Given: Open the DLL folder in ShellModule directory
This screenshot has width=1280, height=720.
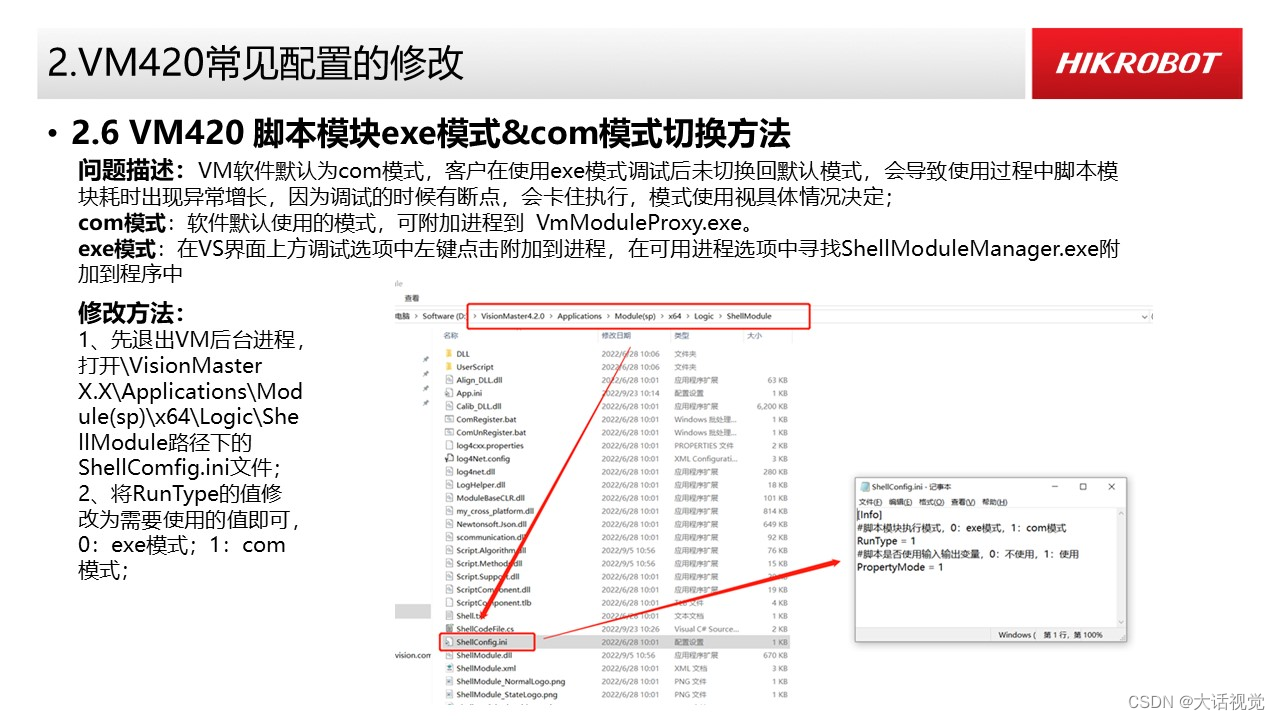Looking at the screenshot, I should click(x=463, y=354).
